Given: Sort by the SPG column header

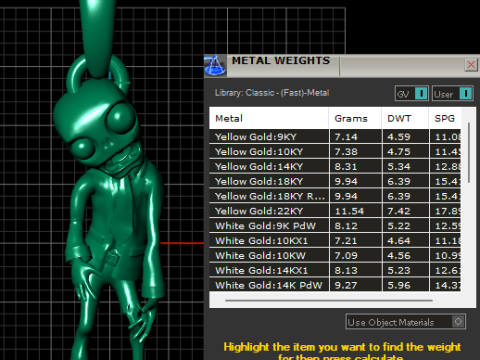Looking at the screenshot, I should [445, 118].
